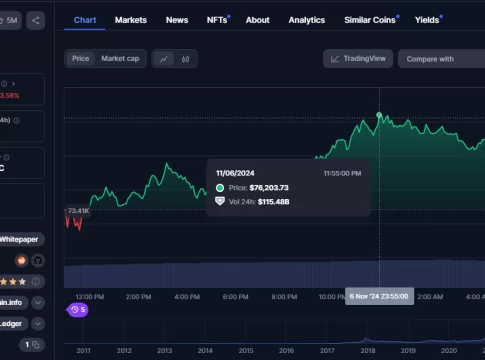This screenshot has height=360, width=485.
Task: Open the Reddit community icon
Action: (x=22, y=260)
